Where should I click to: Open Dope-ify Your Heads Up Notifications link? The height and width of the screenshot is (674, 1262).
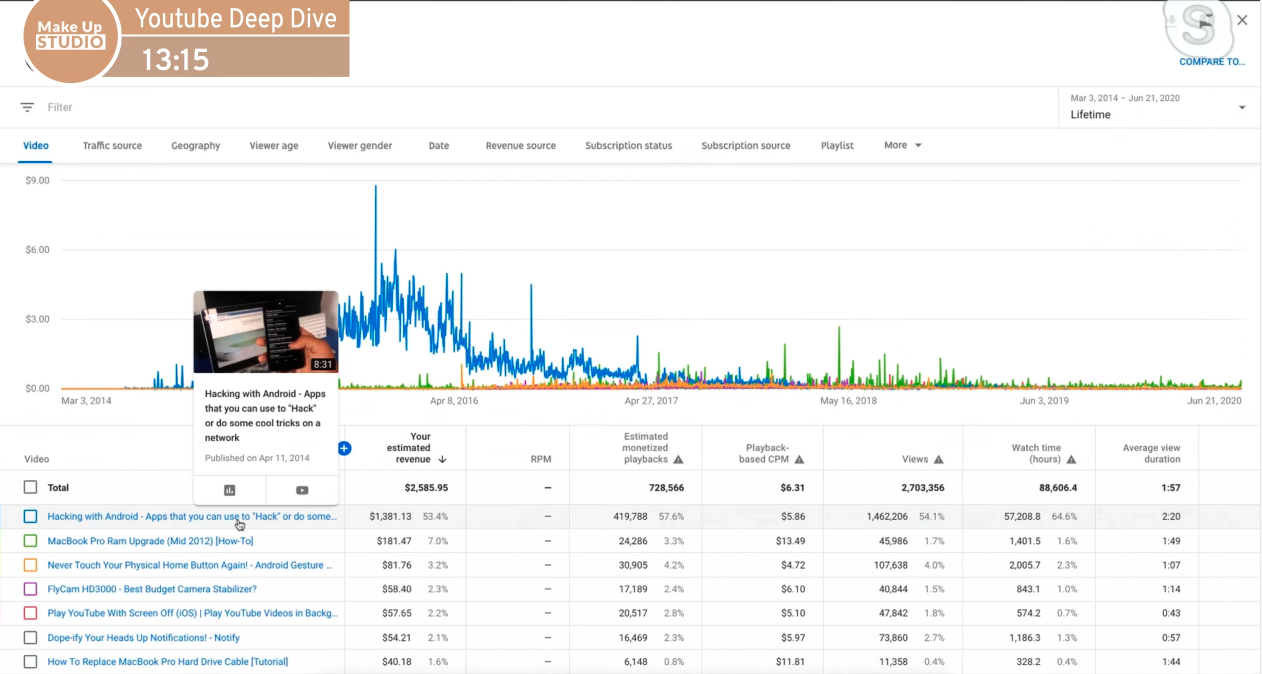click(x=143, y=637)
